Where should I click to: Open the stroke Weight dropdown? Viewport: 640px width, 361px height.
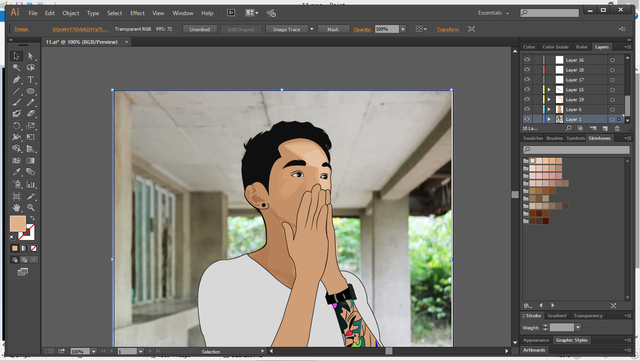click(578, 327)
